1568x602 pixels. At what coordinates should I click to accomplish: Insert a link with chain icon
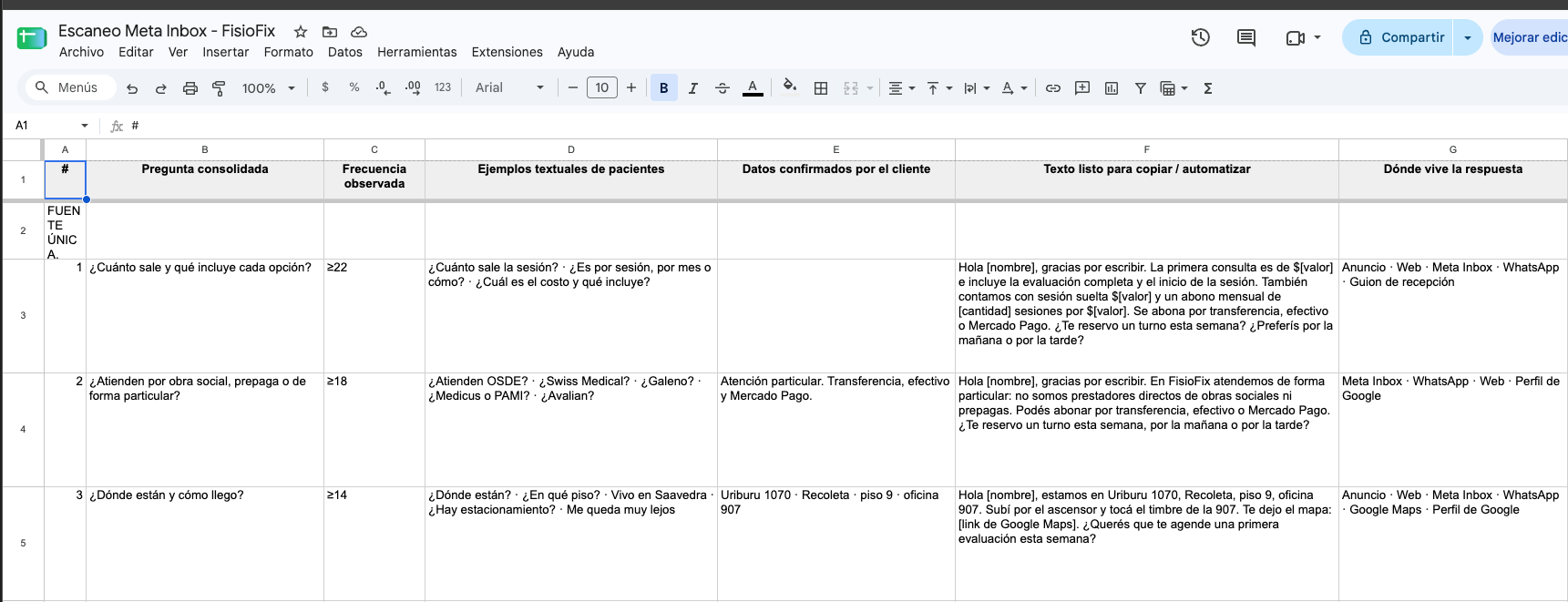coord(1052,88)
